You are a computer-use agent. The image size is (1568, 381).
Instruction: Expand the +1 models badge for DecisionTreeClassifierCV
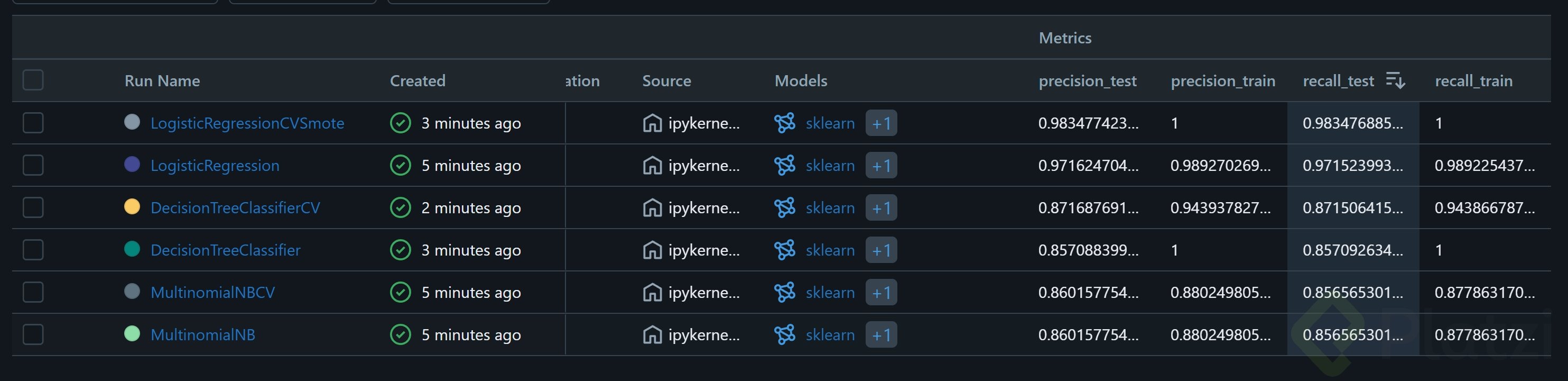pos(881,208)
